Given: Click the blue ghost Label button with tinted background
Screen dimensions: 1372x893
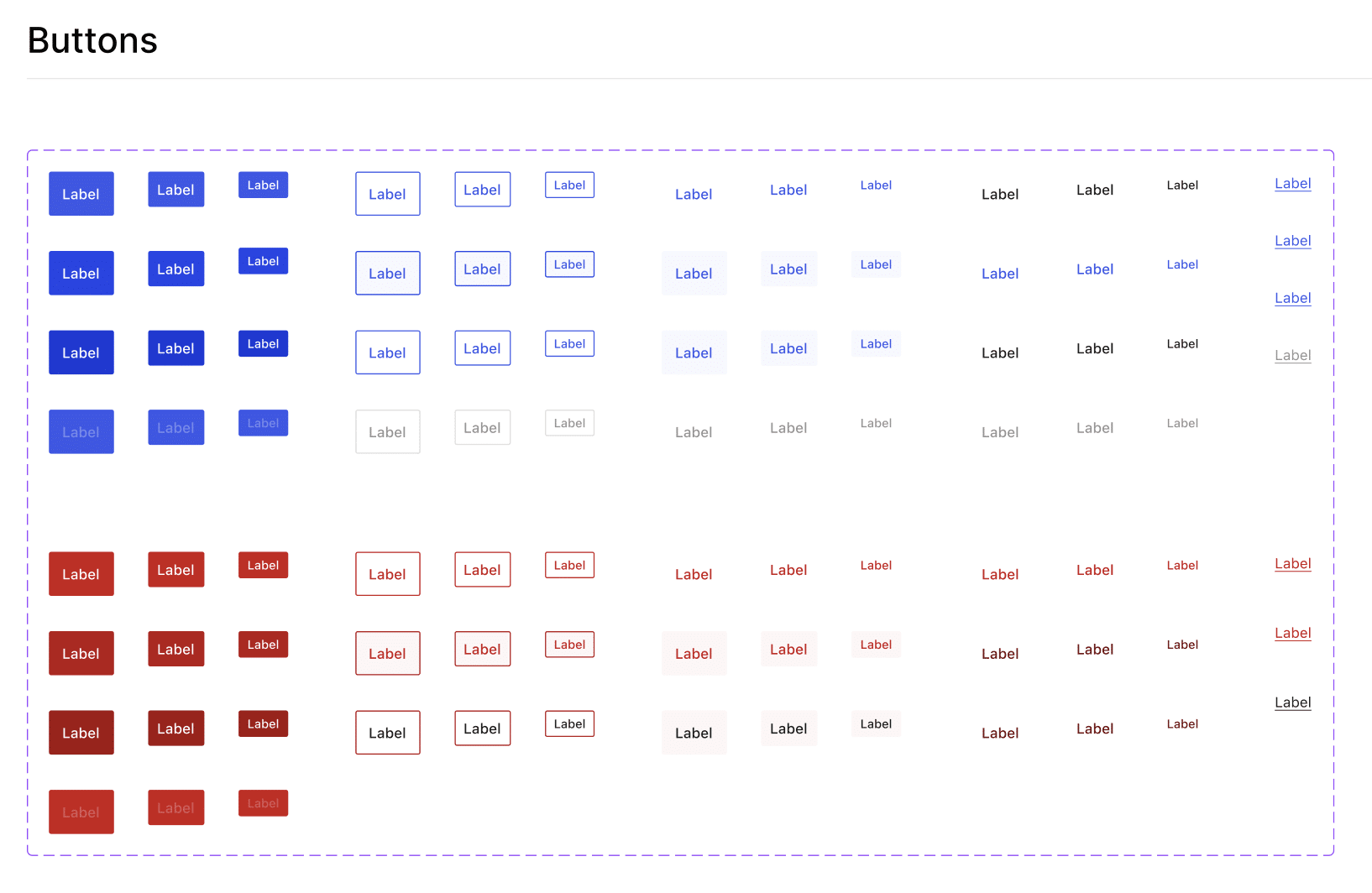Looking at the screenshot, I should coord(694,273).
